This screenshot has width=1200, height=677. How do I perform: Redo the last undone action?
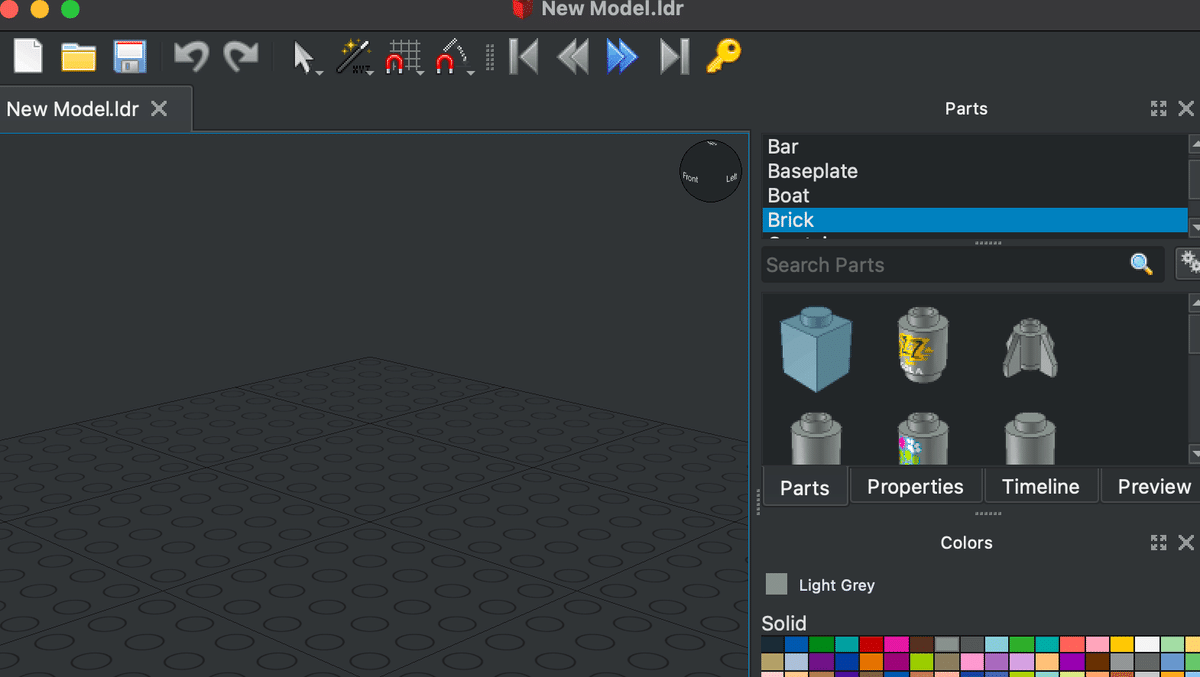[241, 57]
